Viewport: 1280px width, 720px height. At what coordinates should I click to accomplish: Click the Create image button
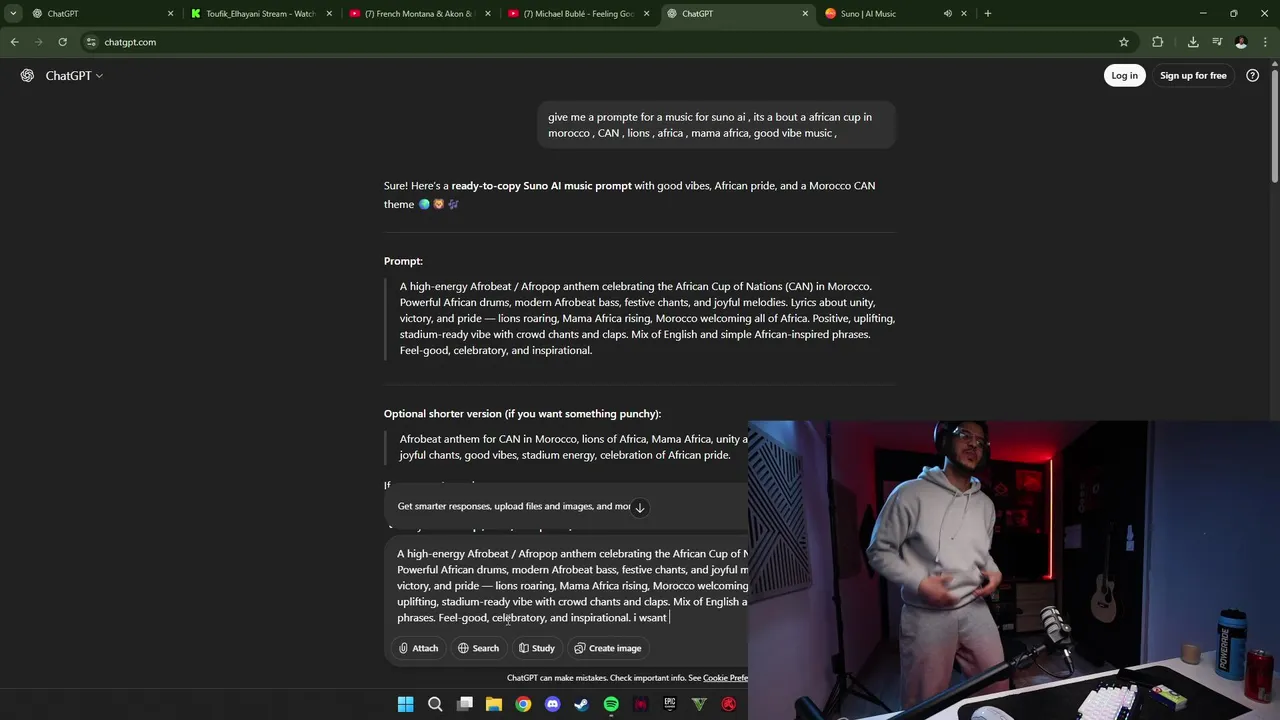coord(608,648)
